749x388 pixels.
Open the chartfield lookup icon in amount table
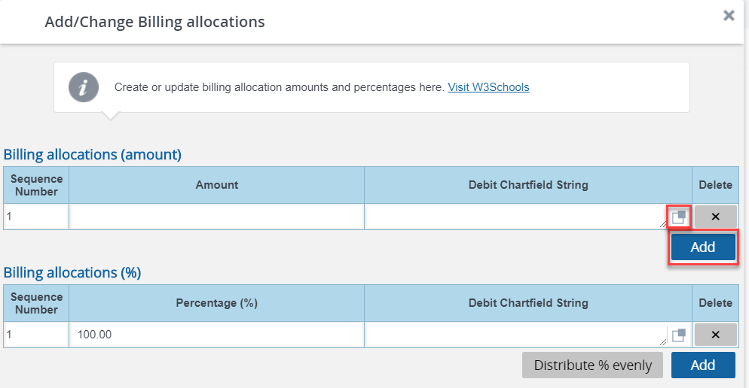tap(678, 217)
